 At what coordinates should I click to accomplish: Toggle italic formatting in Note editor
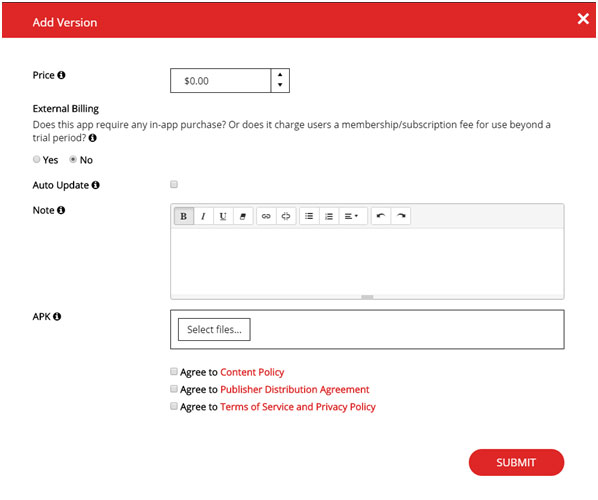(204, 216)
